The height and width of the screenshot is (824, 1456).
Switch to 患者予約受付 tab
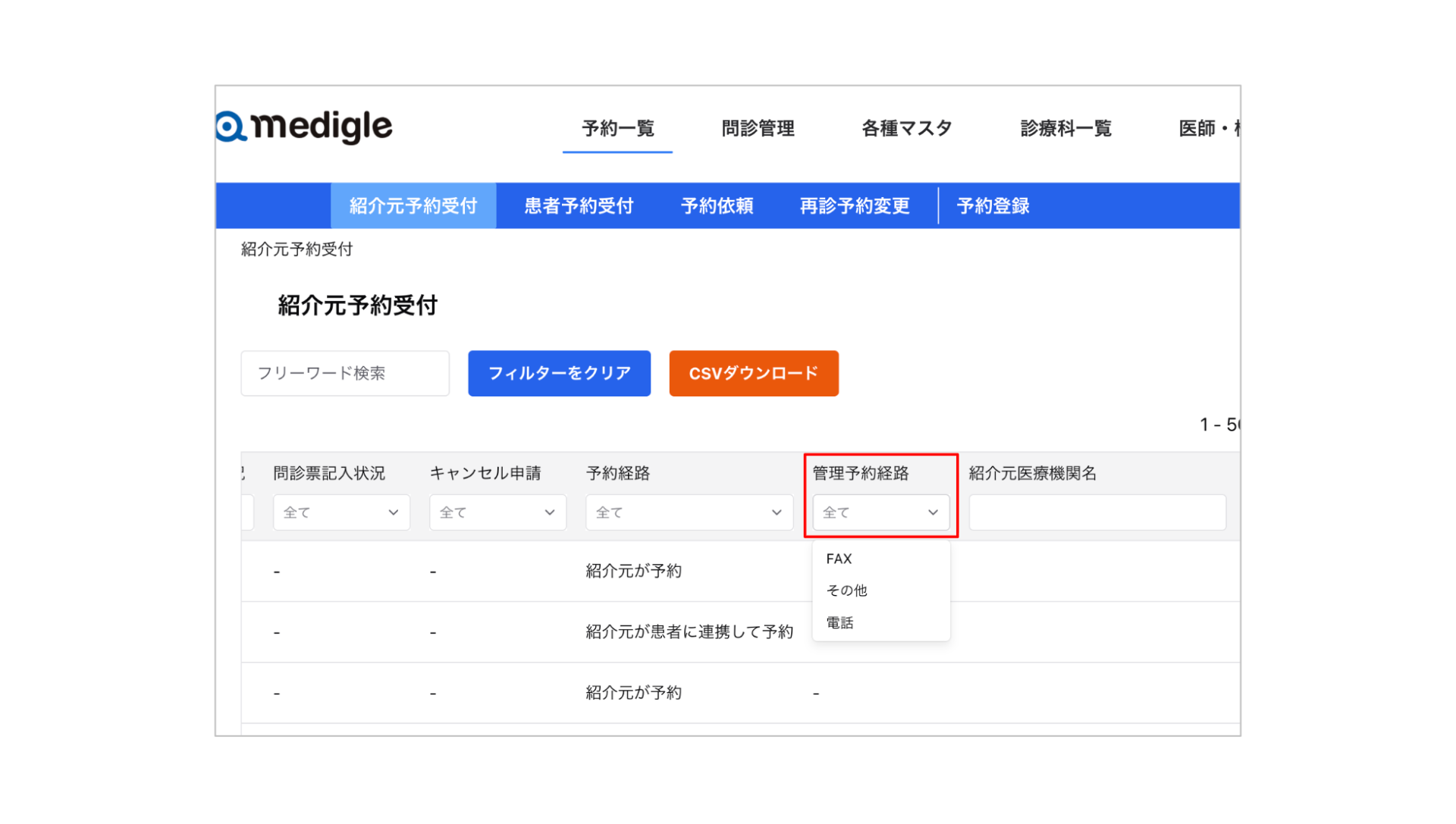pos(579,205)
